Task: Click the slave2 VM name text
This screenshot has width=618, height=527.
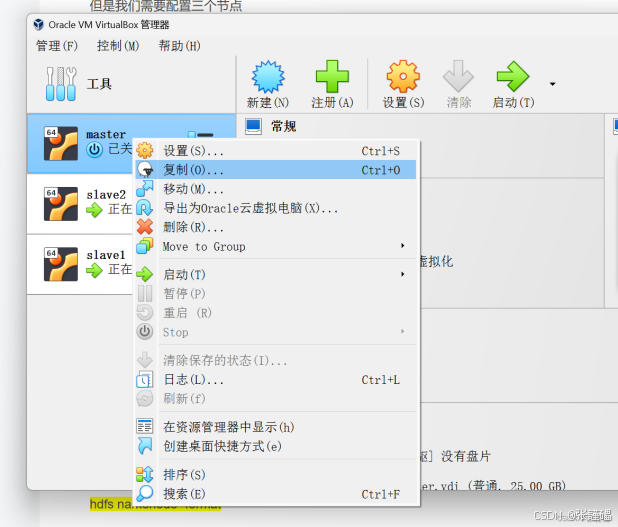Action: coord(106,195)
